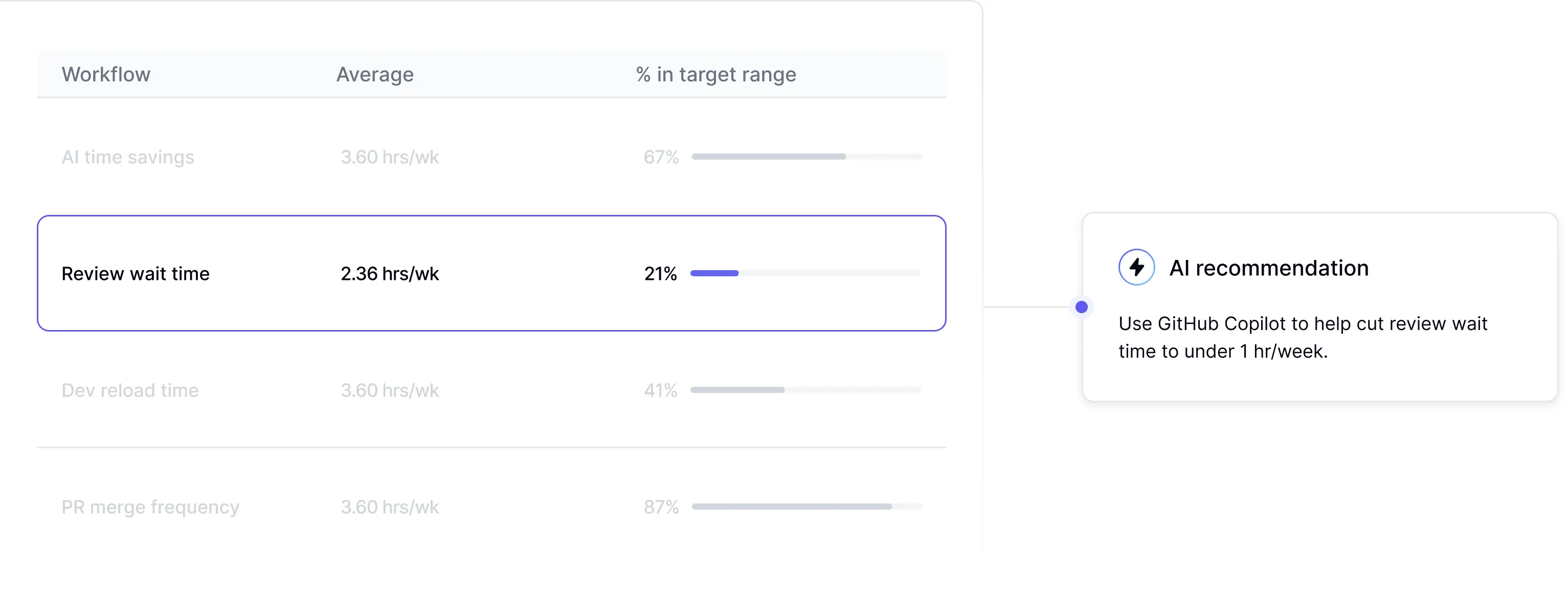This screenshot has width=1568, height=614.
Task: Click the purple connector dot
Action: [x=1081, y=307]
